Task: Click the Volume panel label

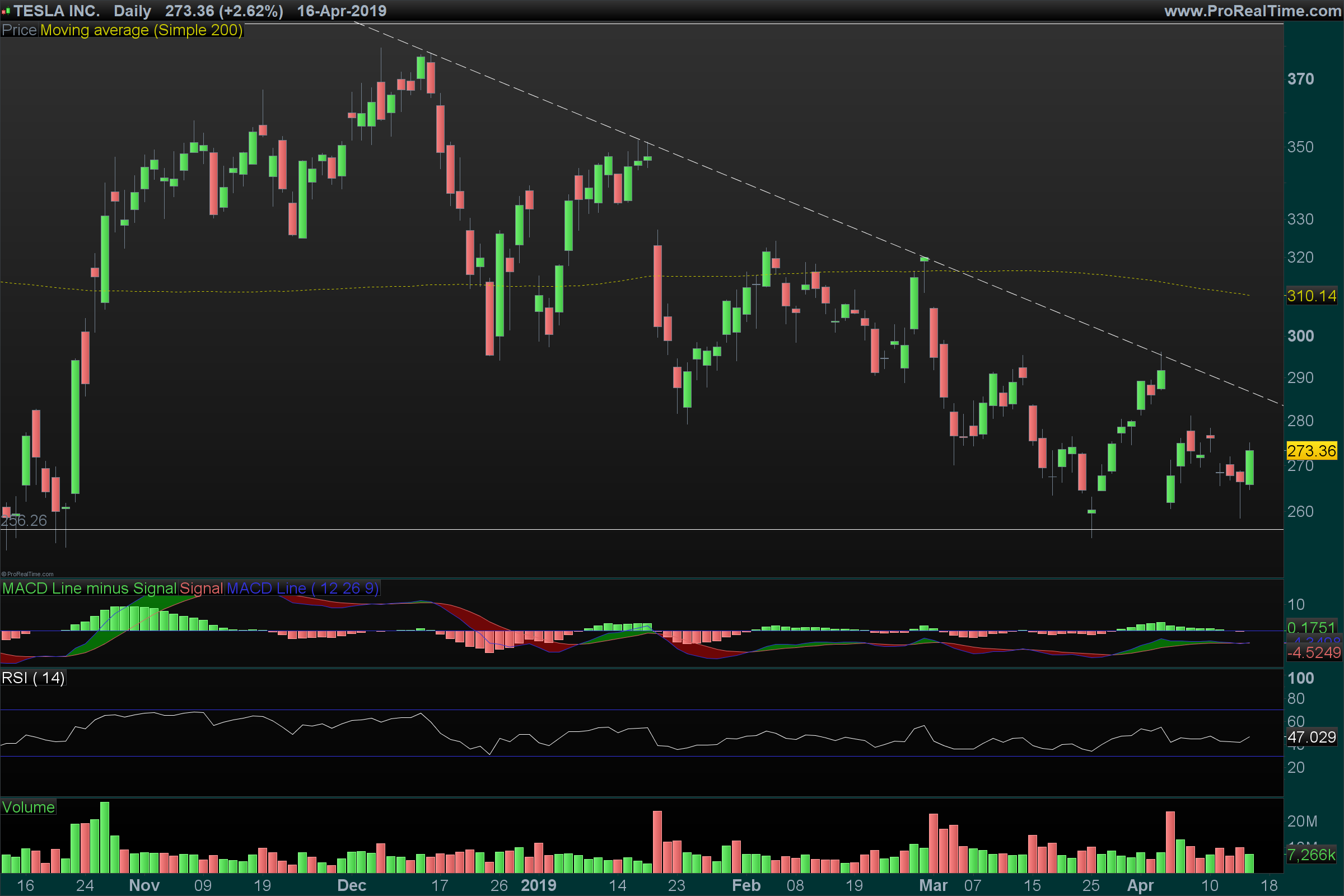Action: coord(28,807)
